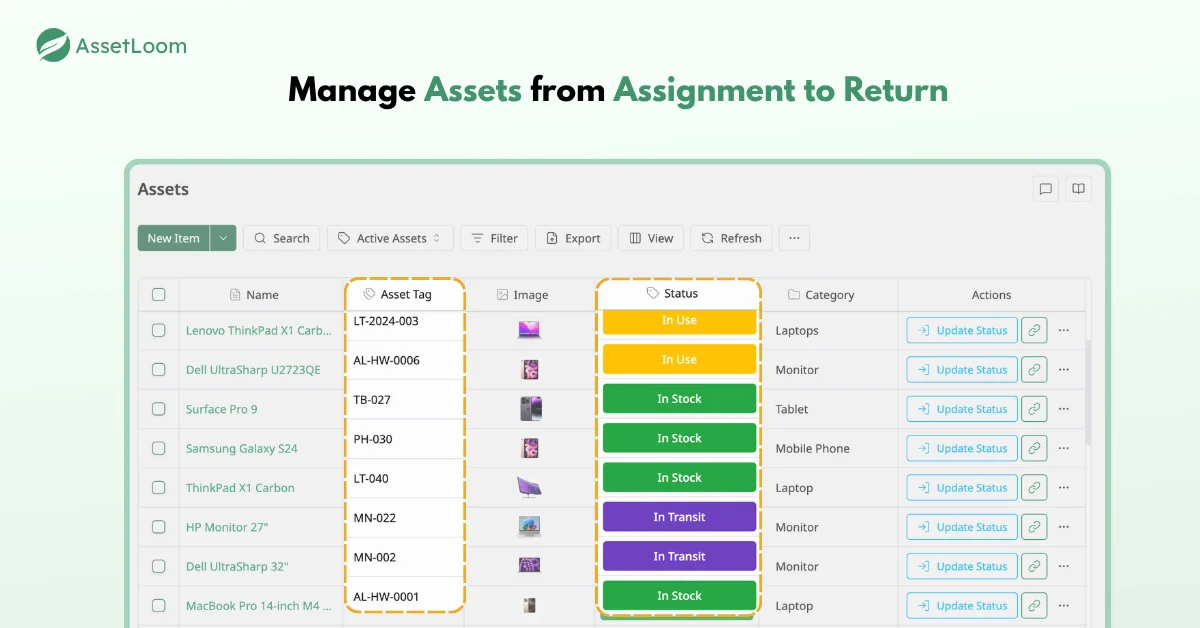
Task: Click Update Status for Lenovo ThinkPad row
Action: click(962, 330)
